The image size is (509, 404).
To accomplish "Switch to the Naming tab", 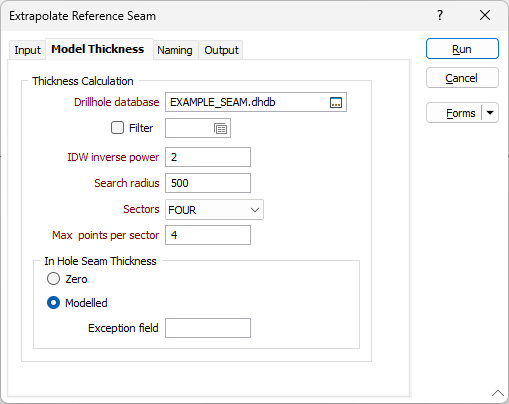I will [x=175, y=50].
